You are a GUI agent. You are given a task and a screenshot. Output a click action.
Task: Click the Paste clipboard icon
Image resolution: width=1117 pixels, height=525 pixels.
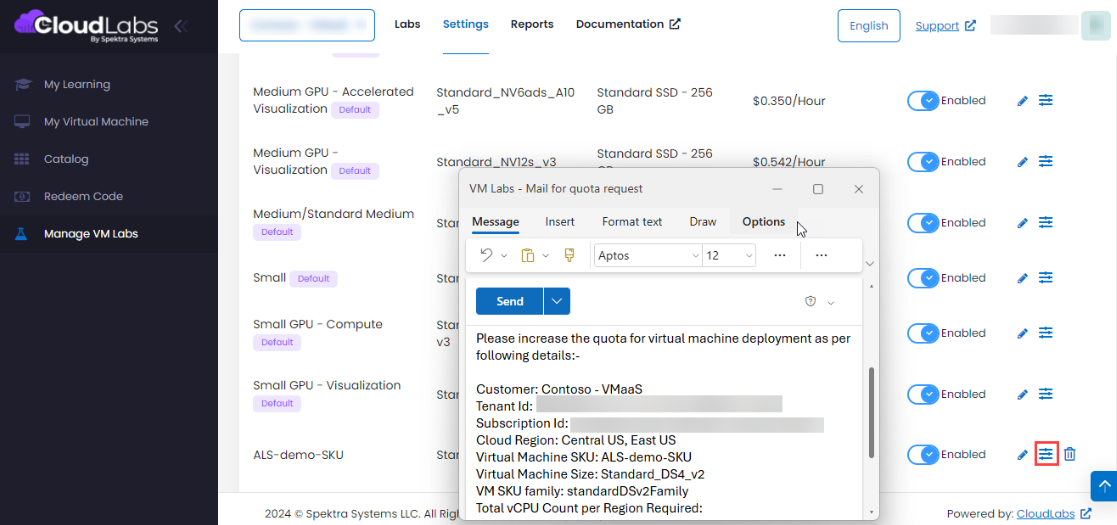[x=528, y=255]
